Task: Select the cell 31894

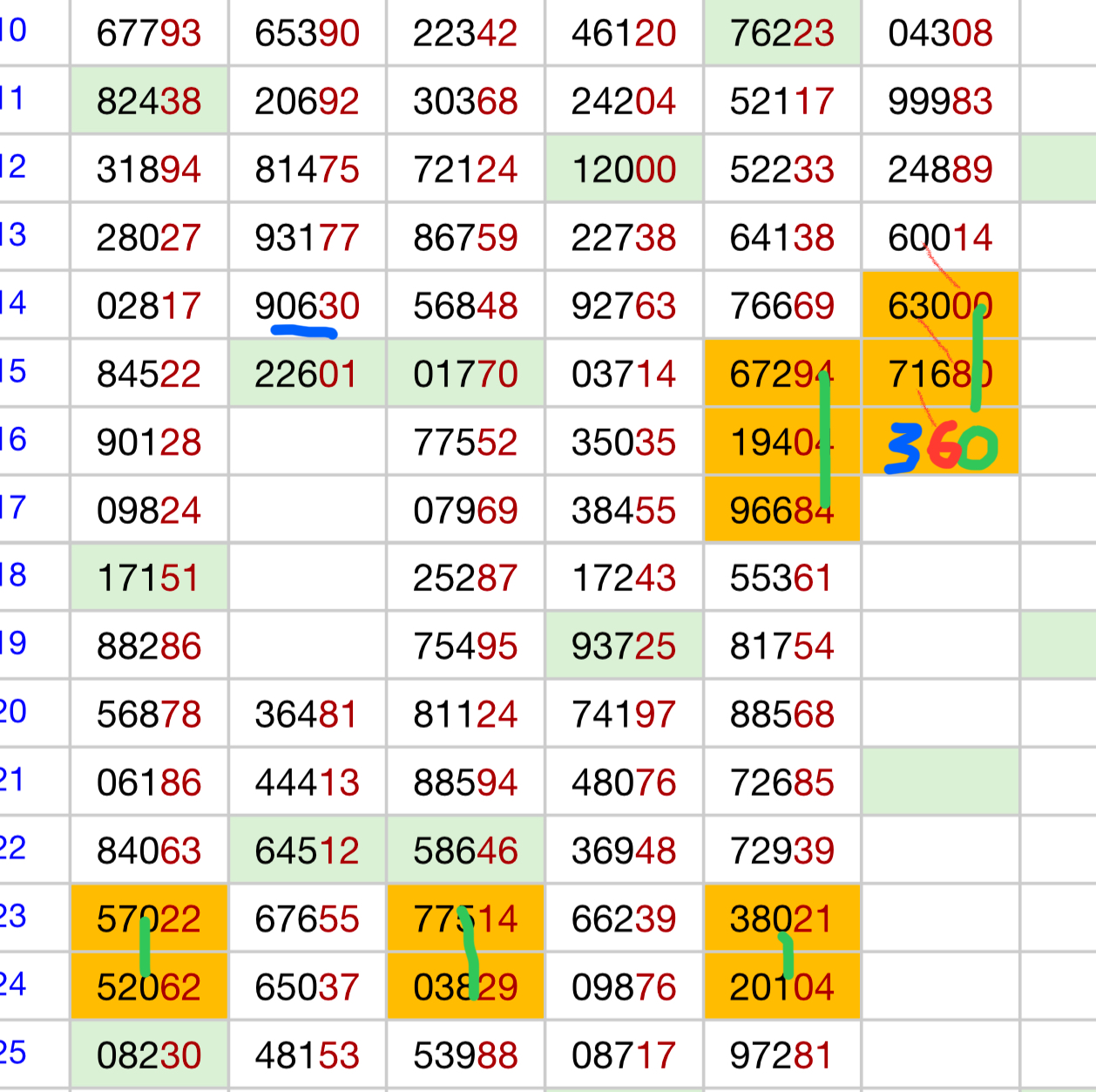Action: pyautogui.click(x=149, y=168)
